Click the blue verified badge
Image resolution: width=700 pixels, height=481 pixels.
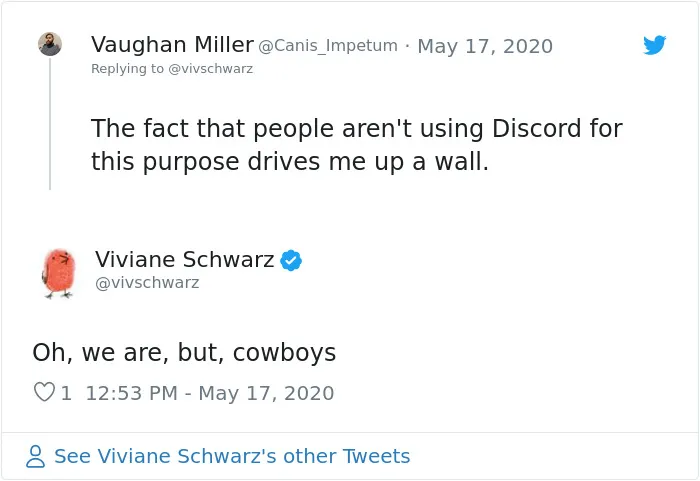pyautogui.click(x=291, y=260)
